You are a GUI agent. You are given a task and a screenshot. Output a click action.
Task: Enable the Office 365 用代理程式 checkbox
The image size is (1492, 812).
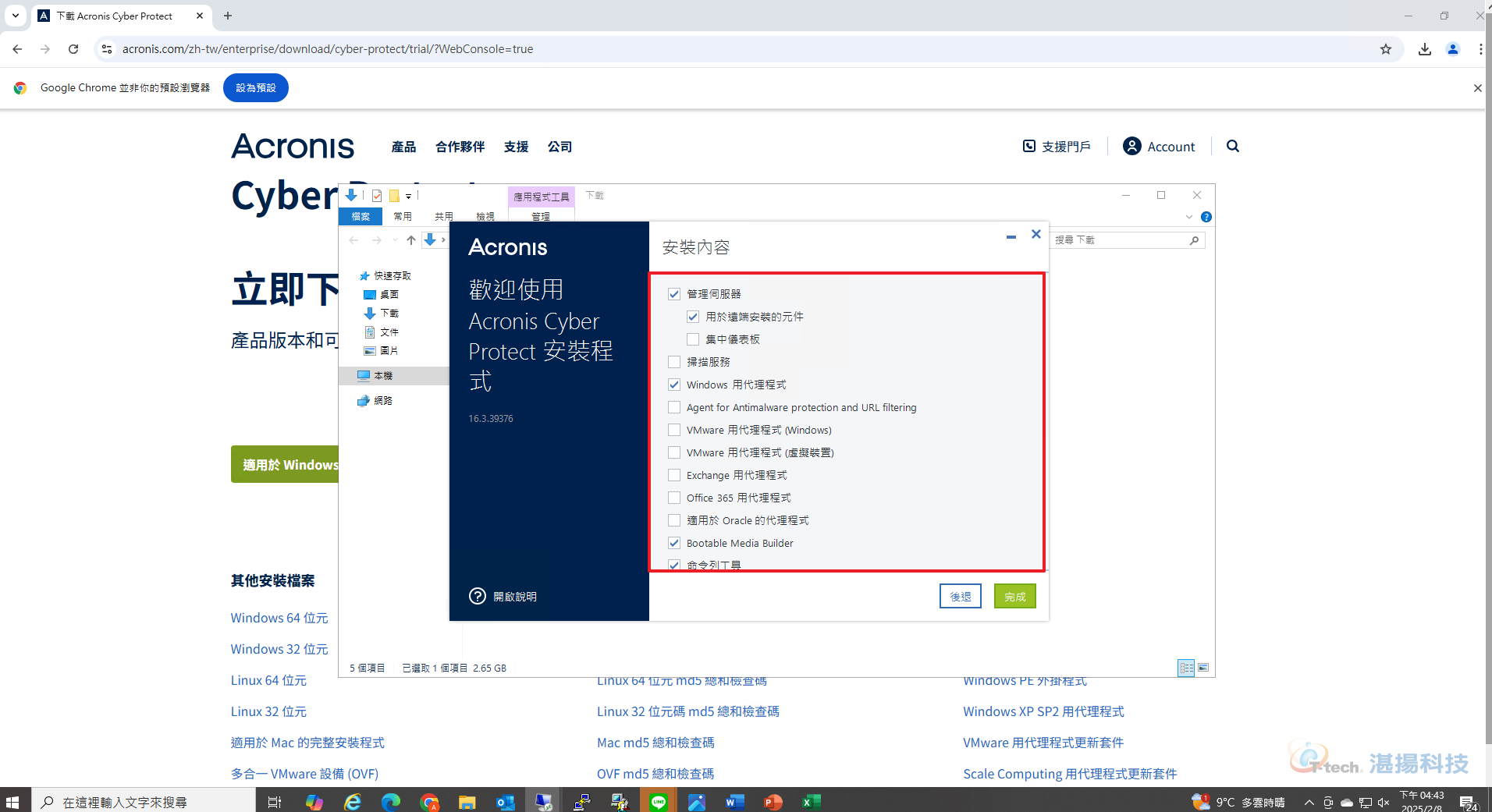(674, 498)
